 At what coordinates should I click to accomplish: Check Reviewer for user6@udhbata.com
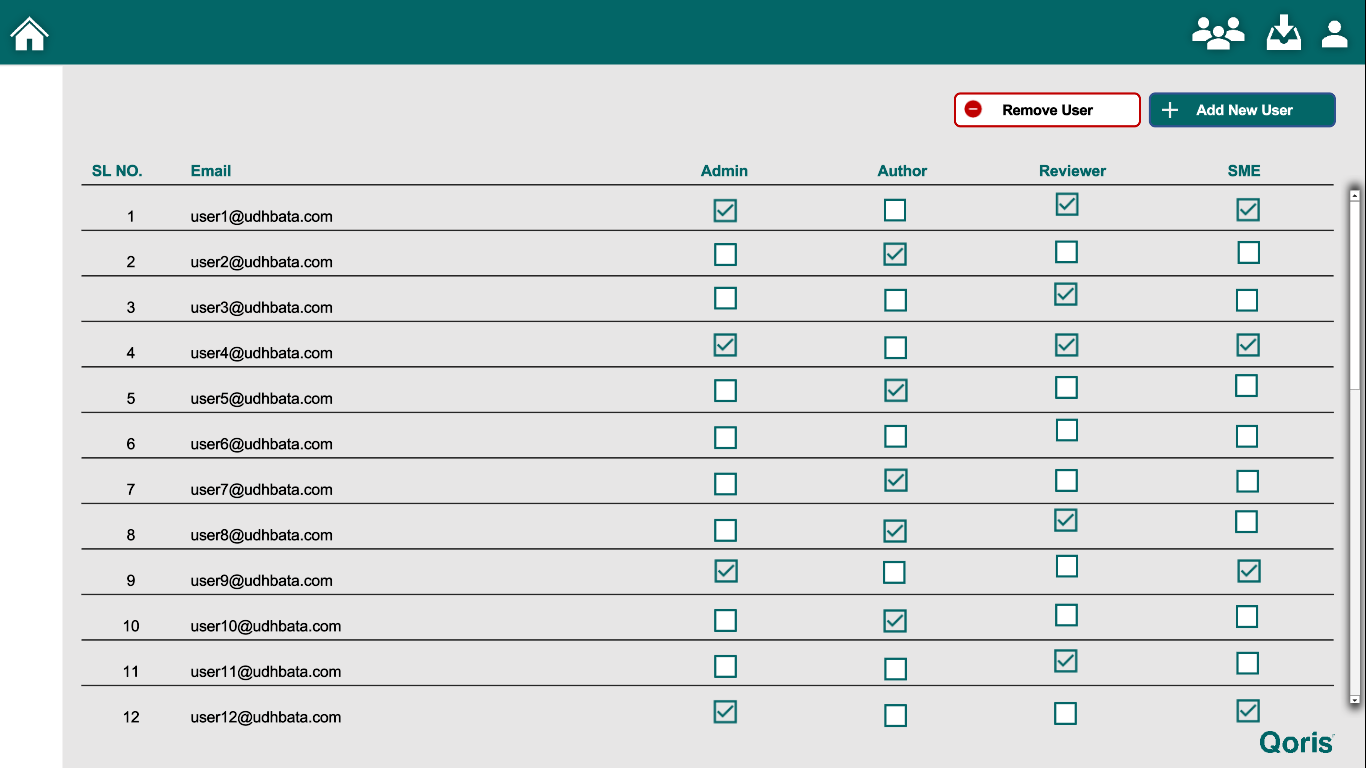point(1067,430)
